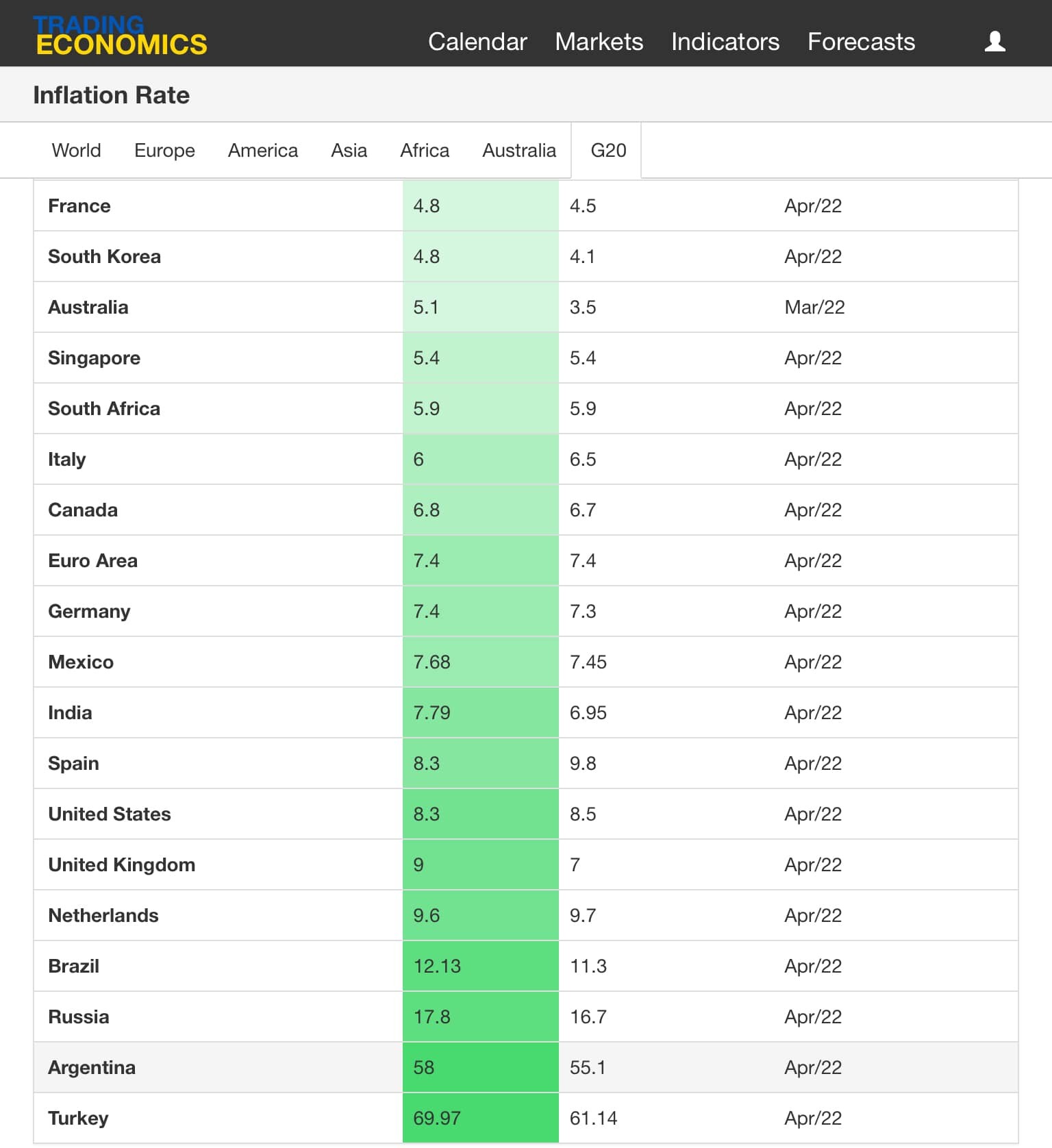The image size is (1052, 1148).
Task: Open the Turkey country link
Action: click(x=78, y=1118)
